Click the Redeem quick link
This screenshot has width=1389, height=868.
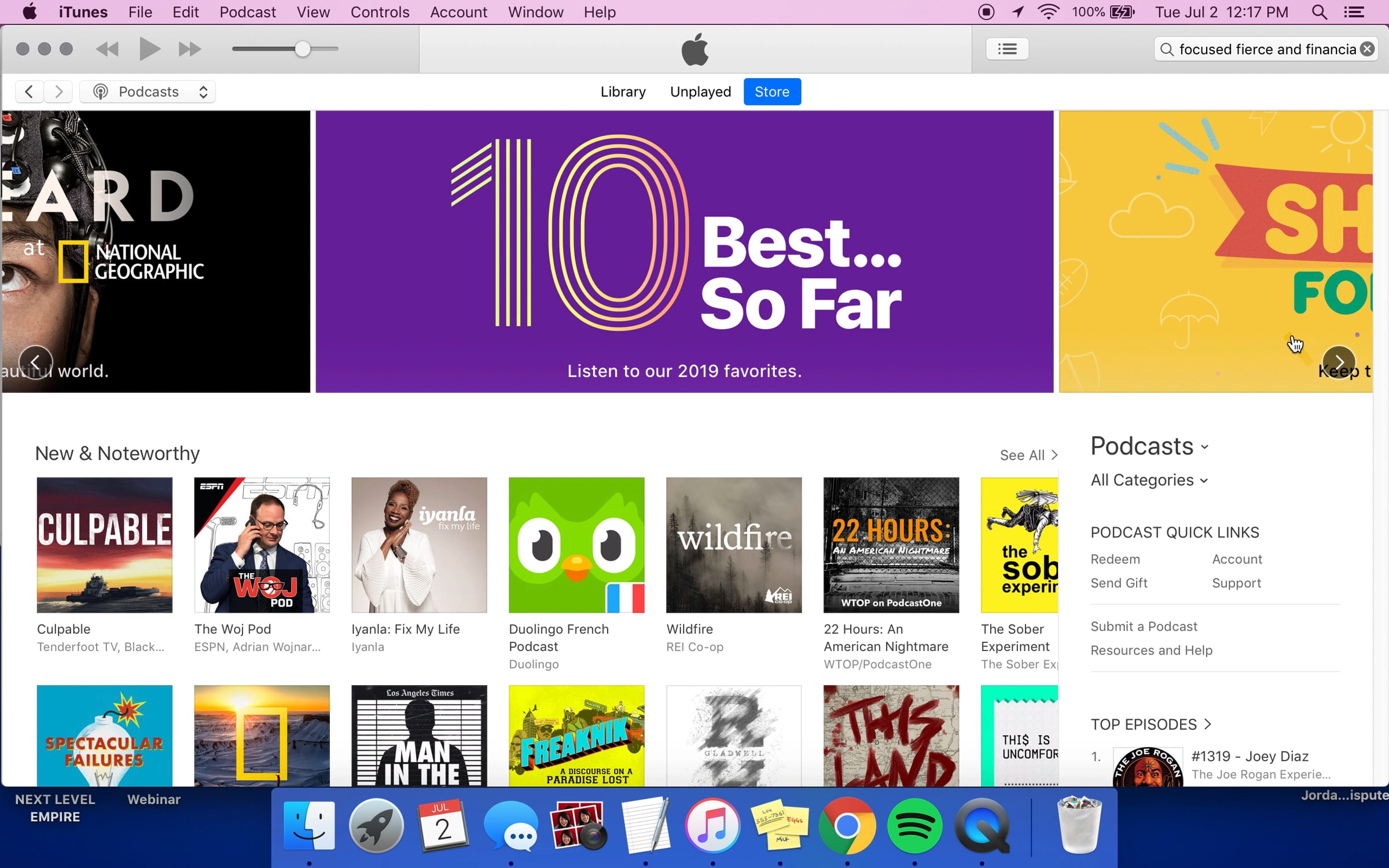[x=1115, y=560]
